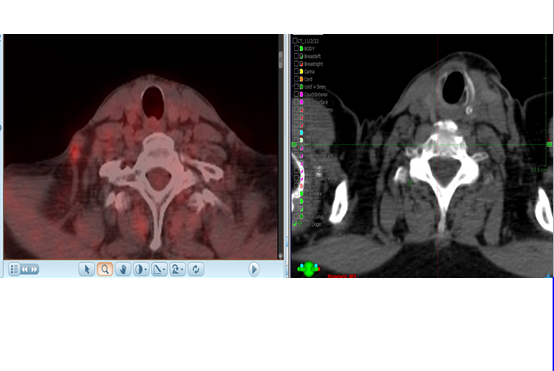Click the planning CT axial image
This screenshot has width=554, height=371.
pos(422,156)
